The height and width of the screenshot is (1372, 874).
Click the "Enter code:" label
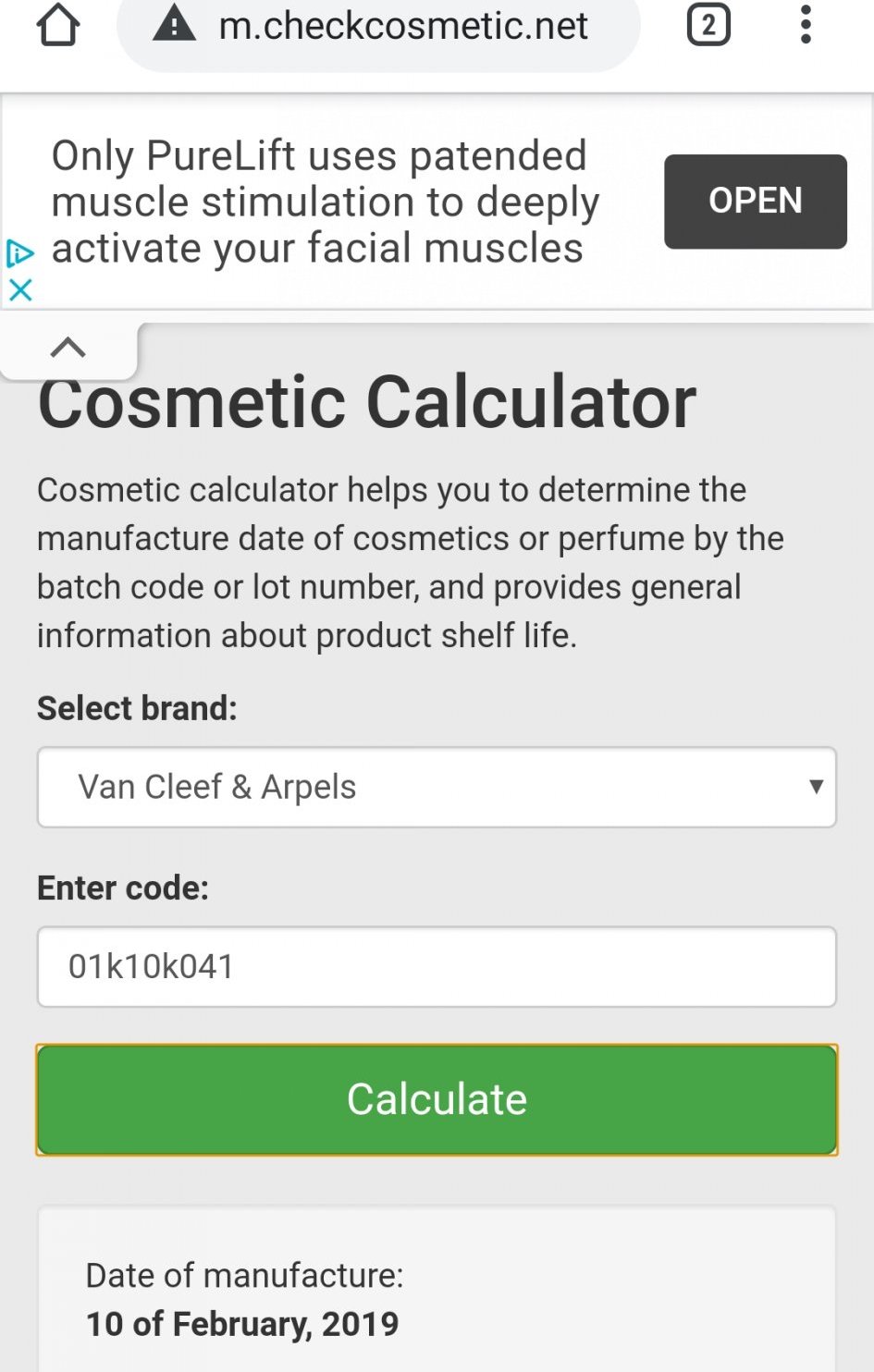tap(123, 888)
